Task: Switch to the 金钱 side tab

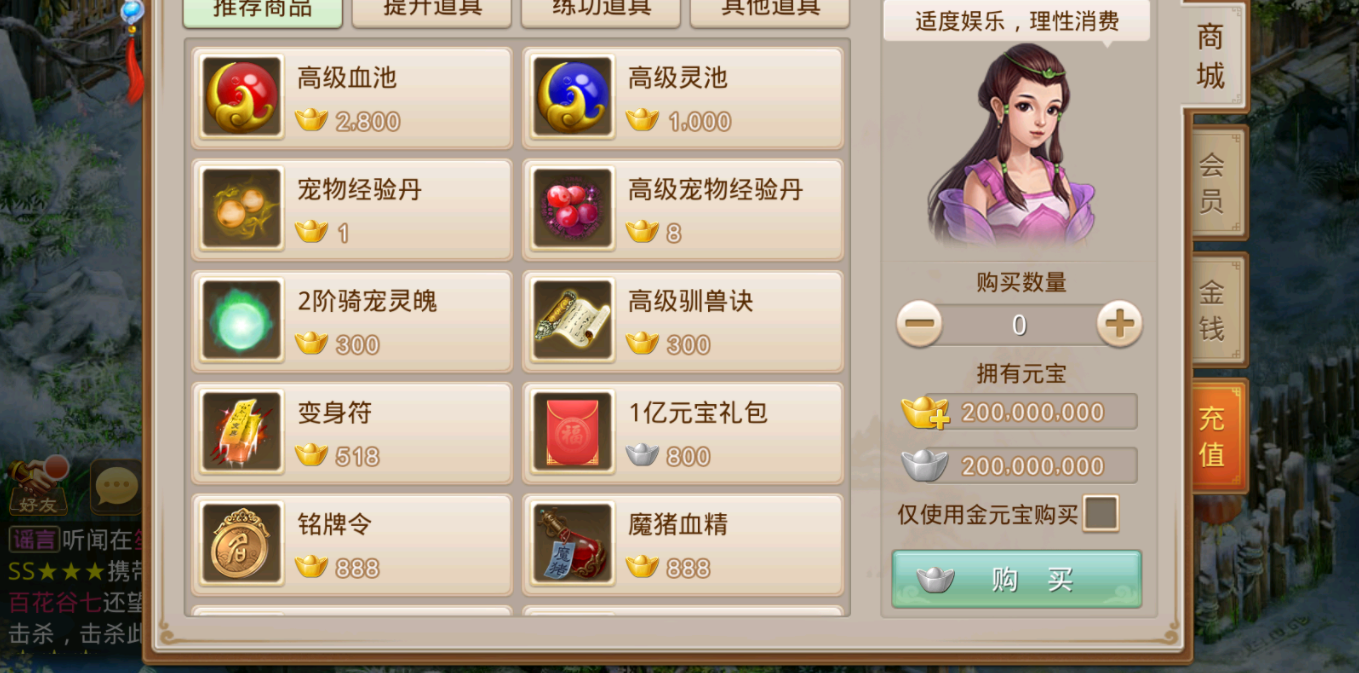Action: [1213, 310]
